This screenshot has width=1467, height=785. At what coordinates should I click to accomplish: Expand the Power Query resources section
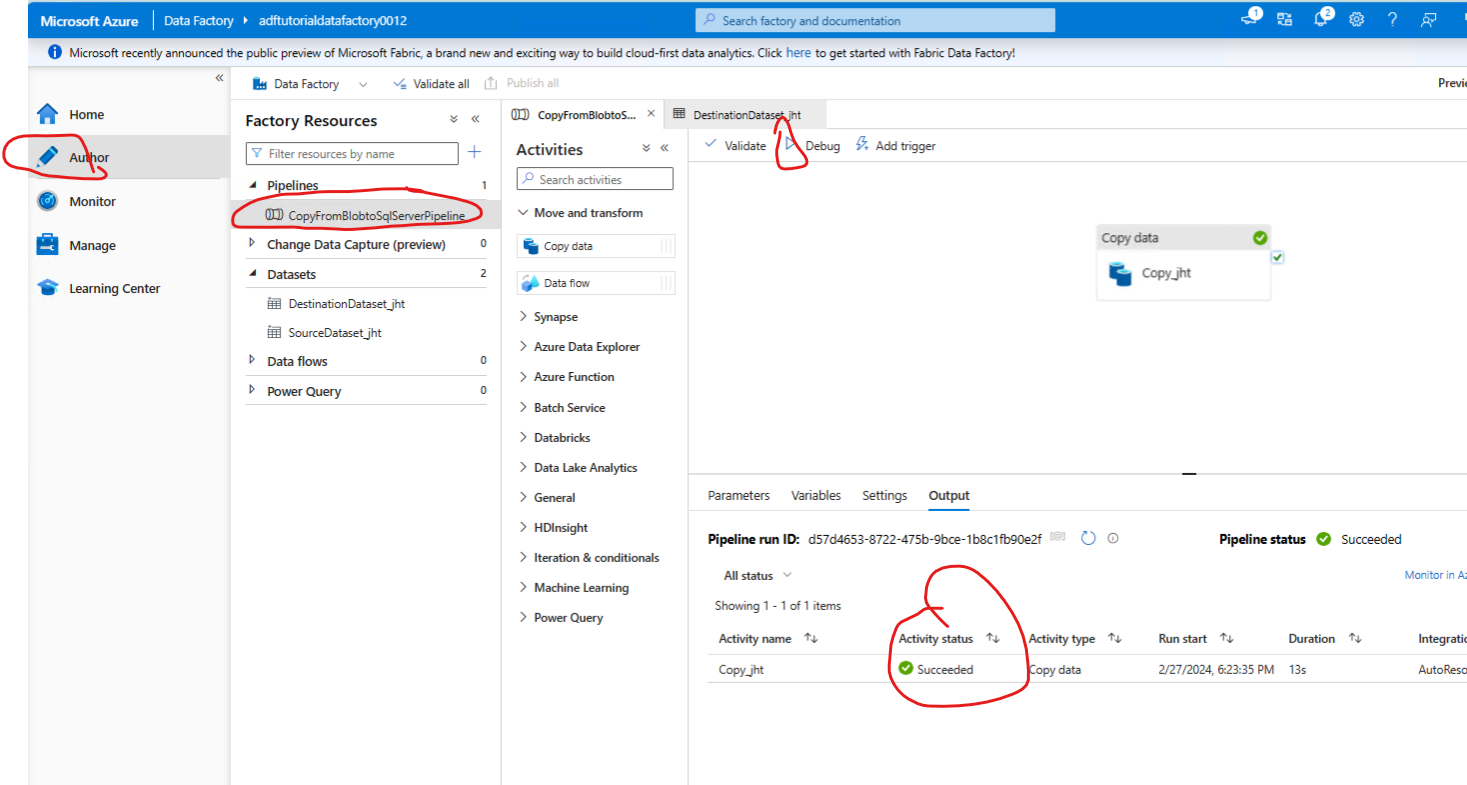252,391
